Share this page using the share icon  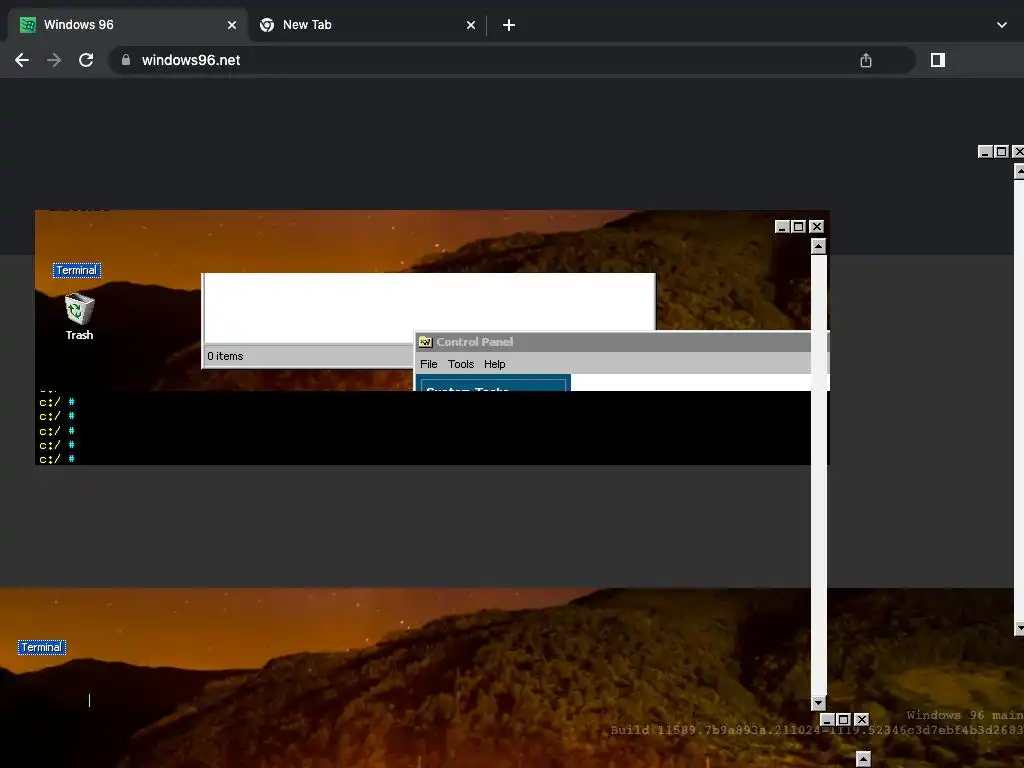866,60
